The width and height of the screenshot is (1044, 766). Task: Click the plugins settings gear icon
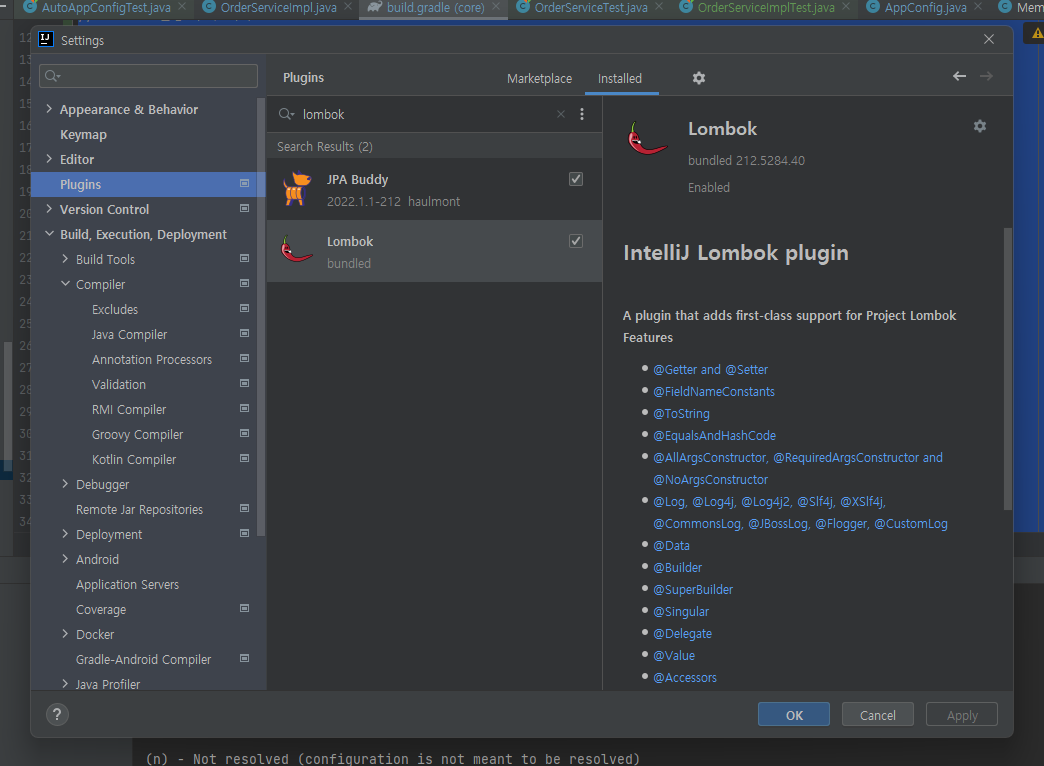pos(698,78)
